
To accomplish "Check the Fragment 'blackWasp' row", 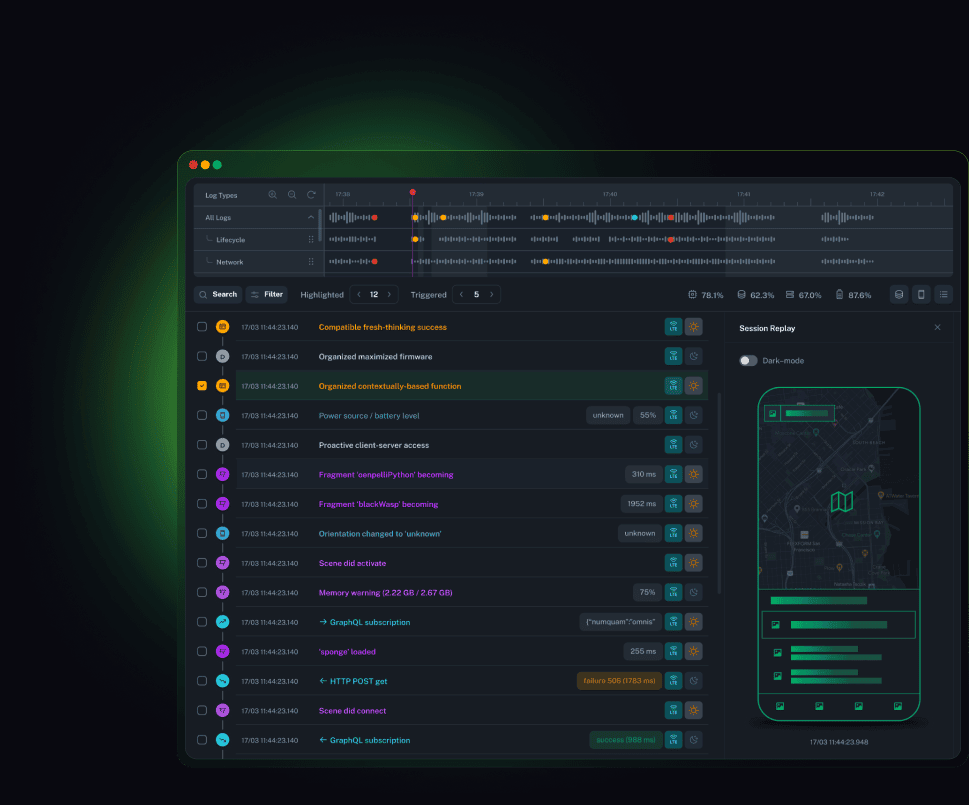I will click(x=202, y=504).
